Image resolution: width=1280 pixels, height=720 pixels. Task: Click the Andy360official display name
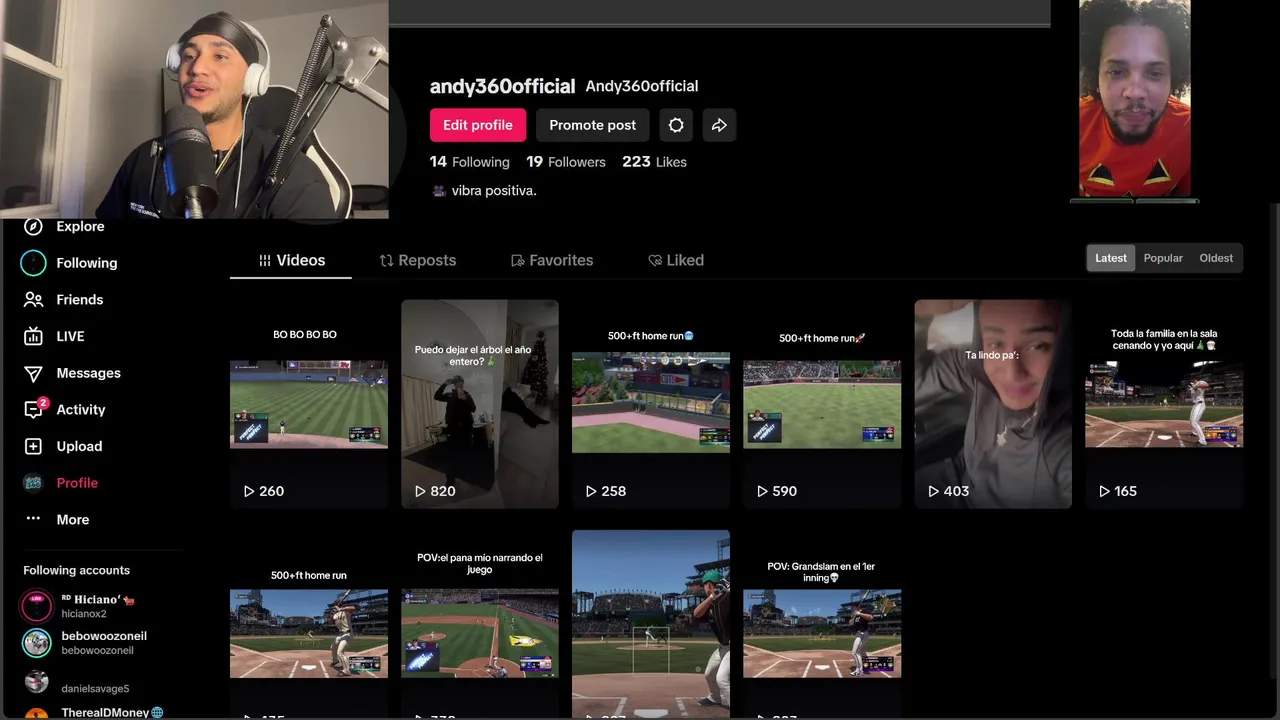[x=642, y=86]
